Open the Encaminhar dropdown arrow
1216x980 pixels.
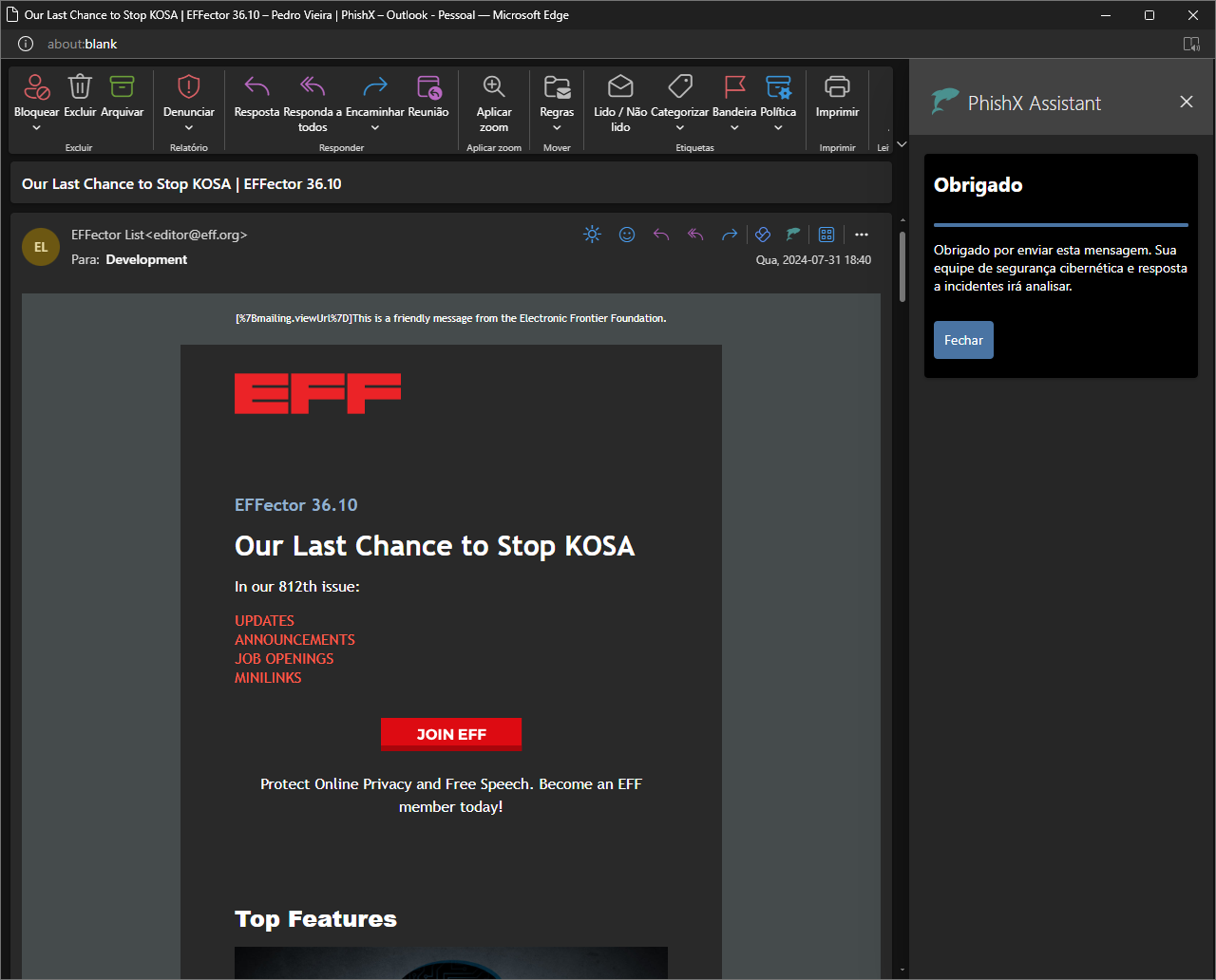pos(375,128)
